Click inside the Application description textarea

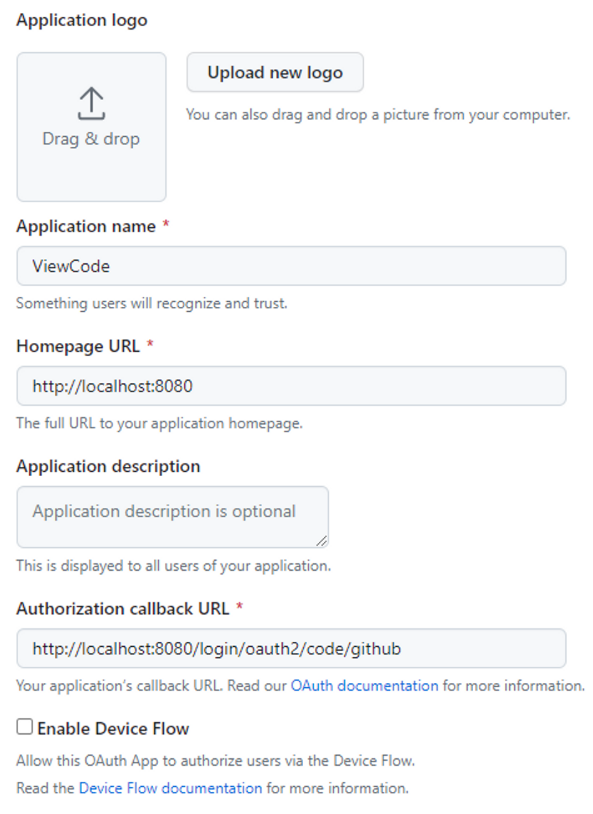tap(172, 517)
